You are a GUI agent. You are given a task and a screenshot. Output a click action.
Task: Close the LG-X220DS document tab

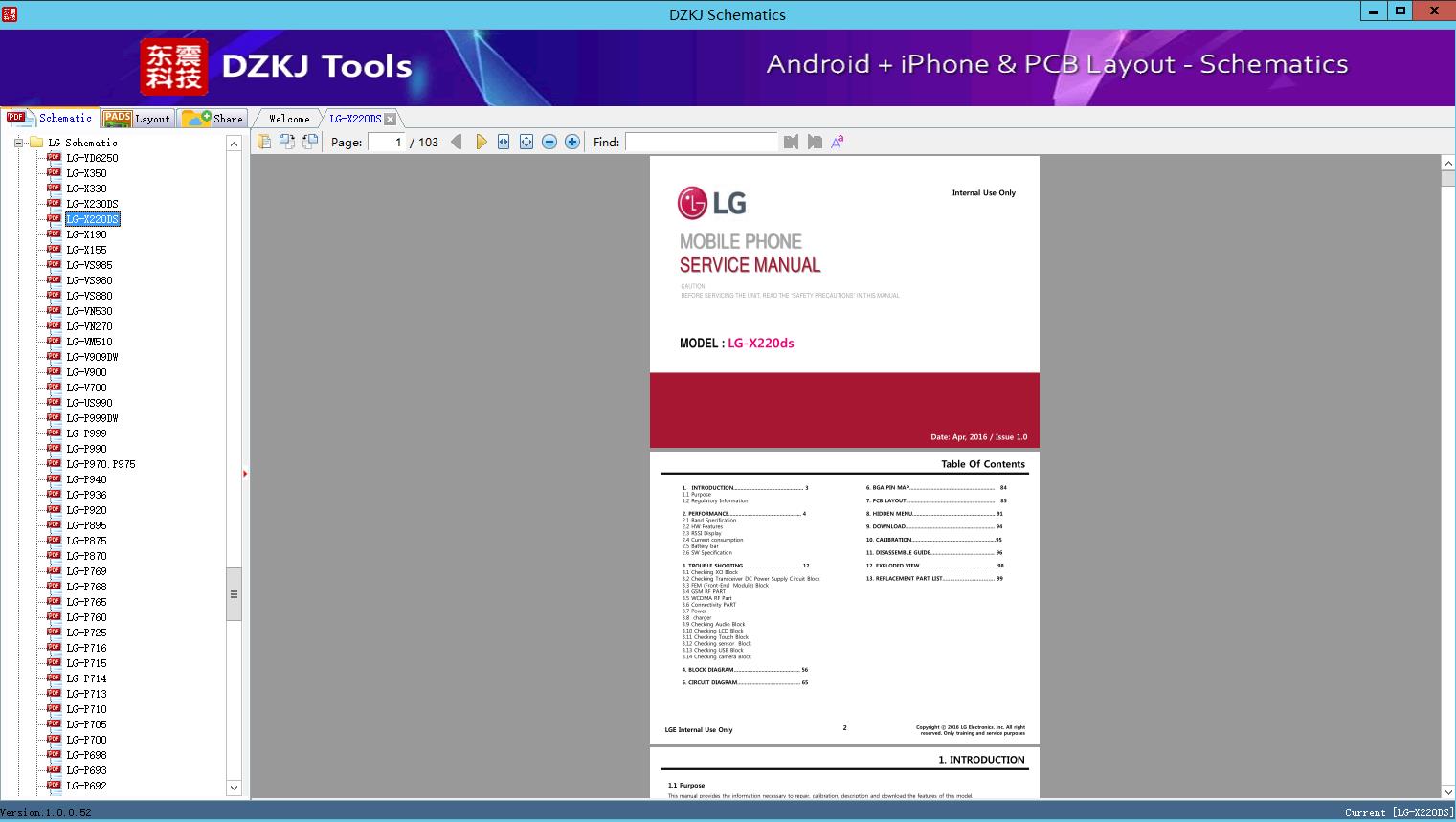coord(391,120)
